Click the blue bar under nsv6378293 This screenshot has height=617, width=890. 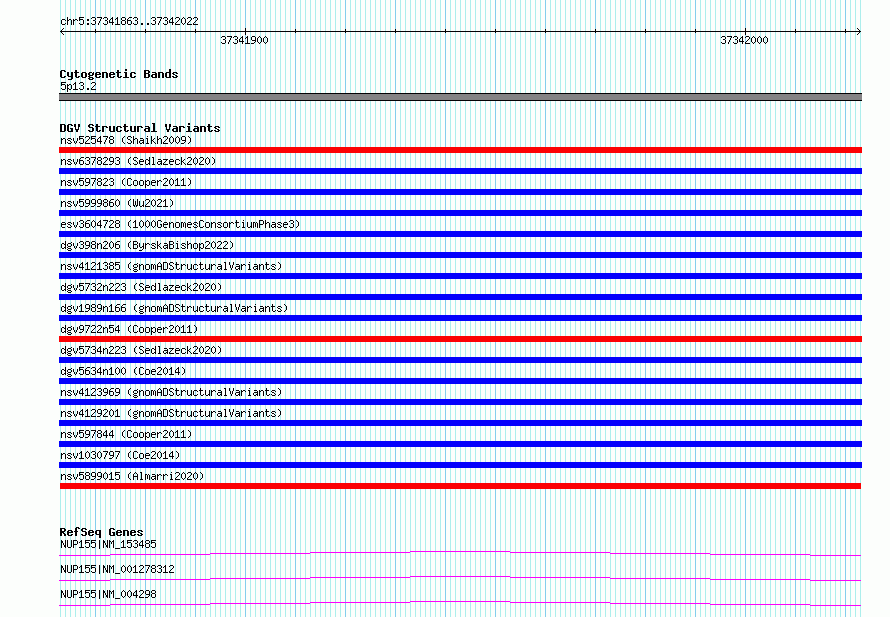[x=460, y=171]
